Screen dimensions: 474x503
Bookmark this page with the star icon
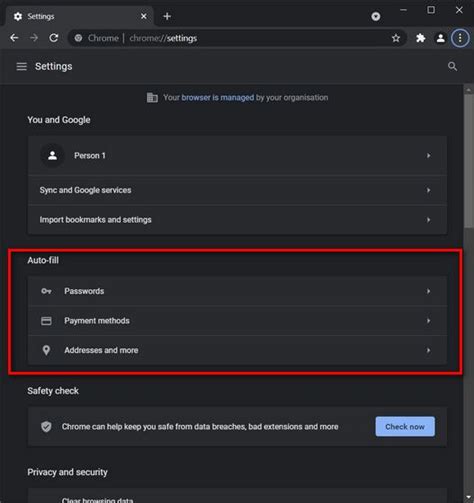(396, 38)
